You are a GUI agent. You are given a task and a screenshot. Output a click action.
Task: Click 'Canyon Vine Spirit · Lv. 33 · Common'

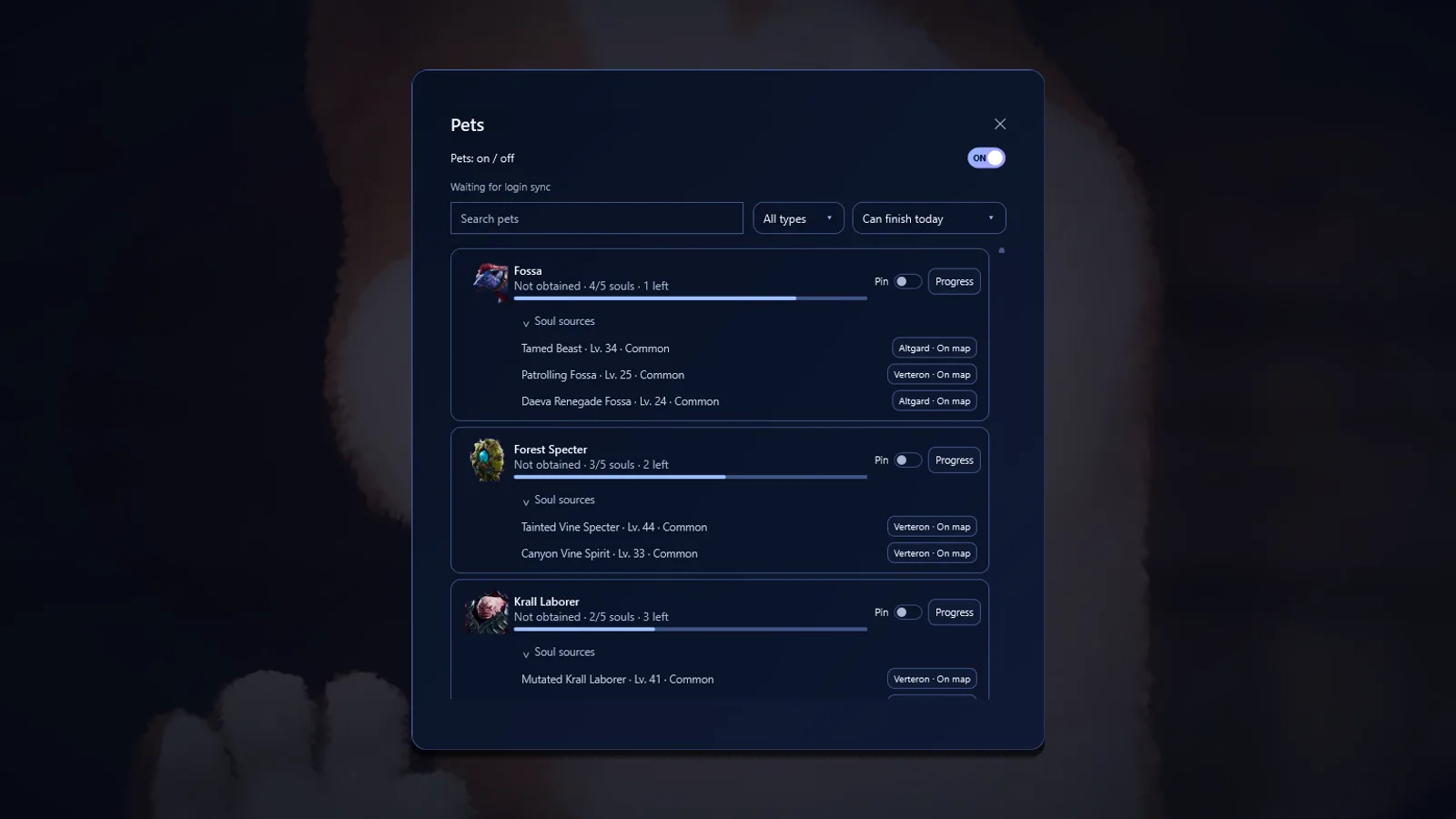pyautogui.click(x=610, y=553)
